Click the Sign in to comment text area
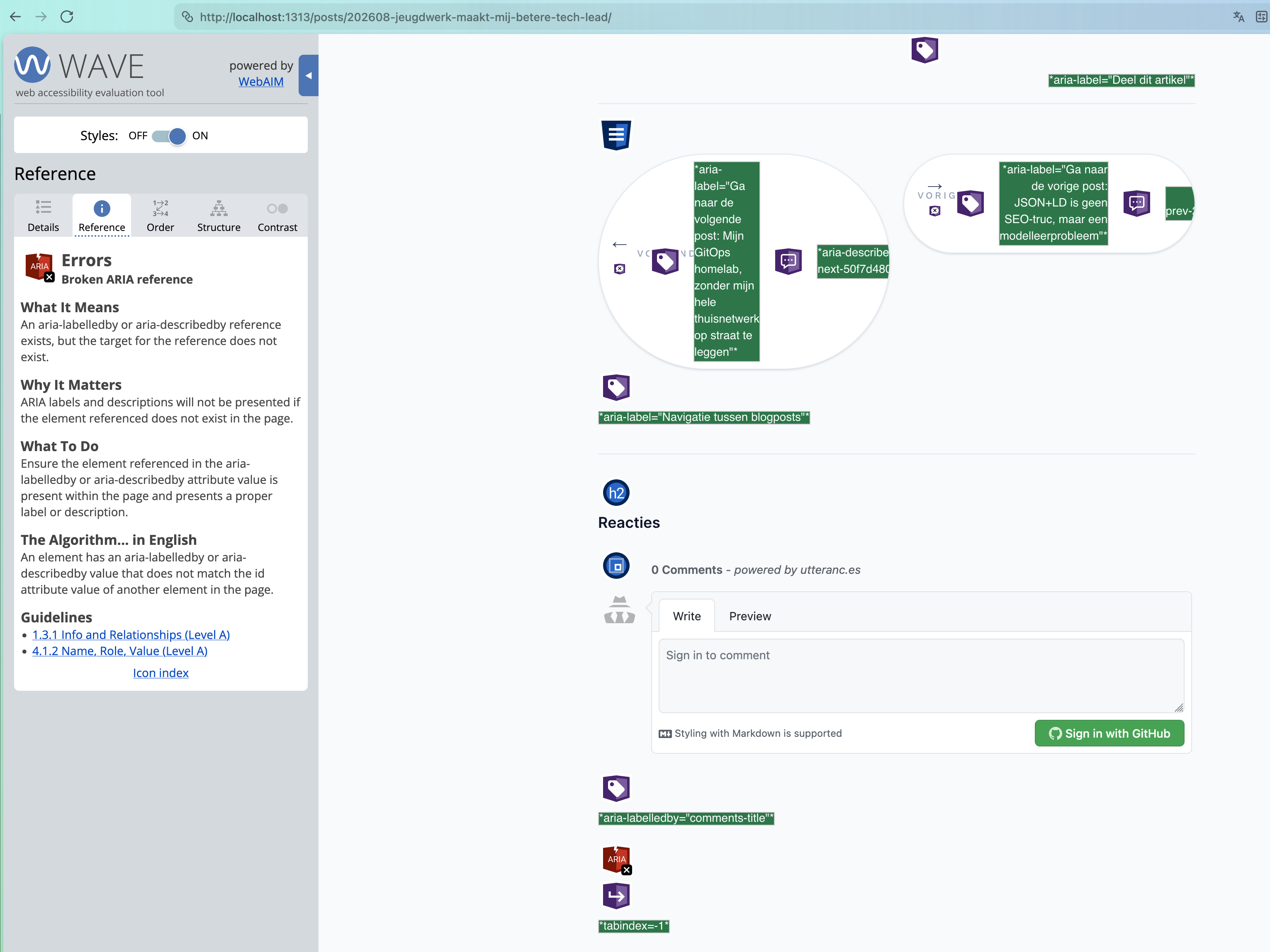The width and height of the screenshot is (1270, 952). (x=921, y=675)
